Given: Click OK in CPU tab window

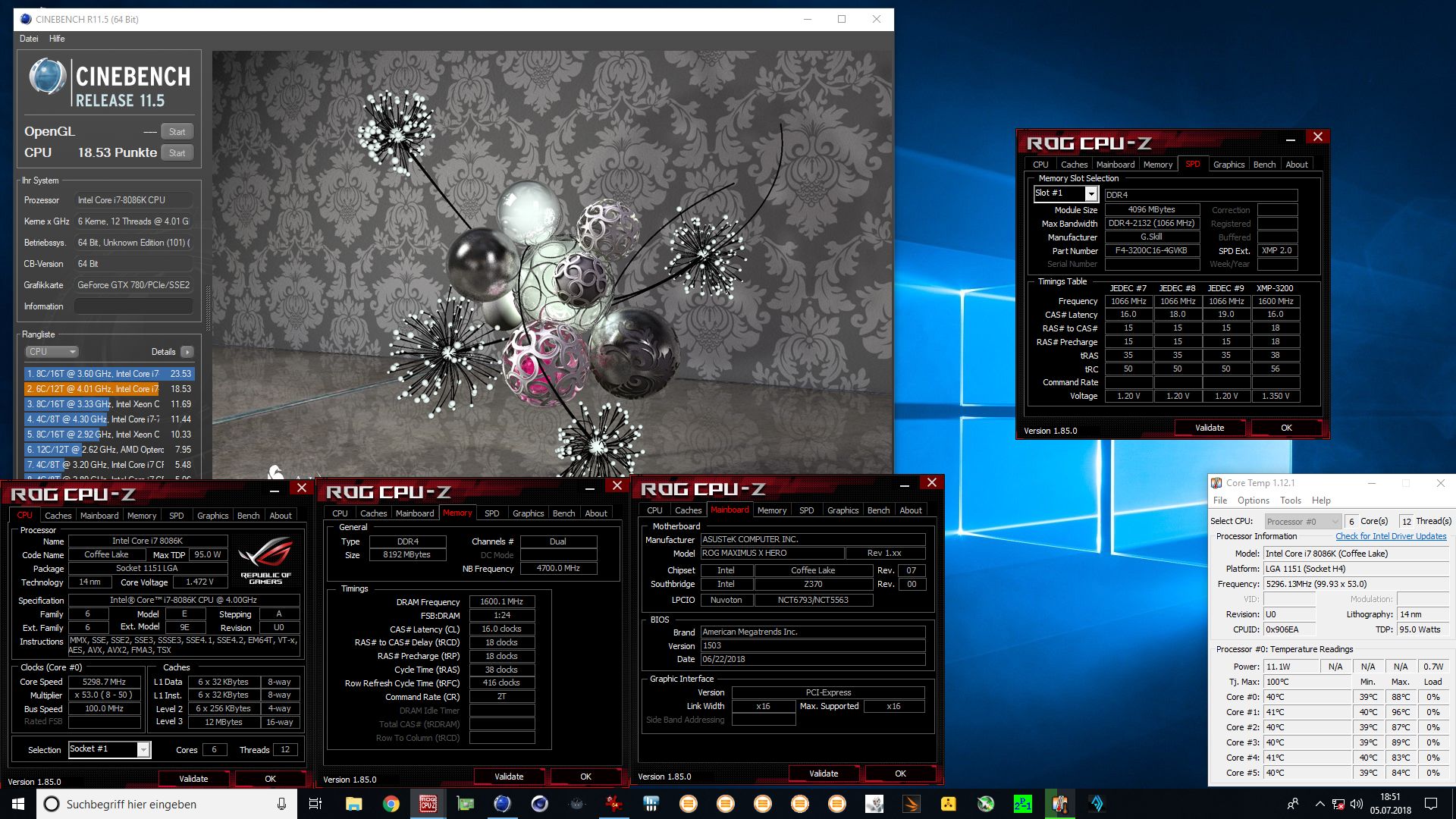Looking at the screenshot, I should (270, 779).
